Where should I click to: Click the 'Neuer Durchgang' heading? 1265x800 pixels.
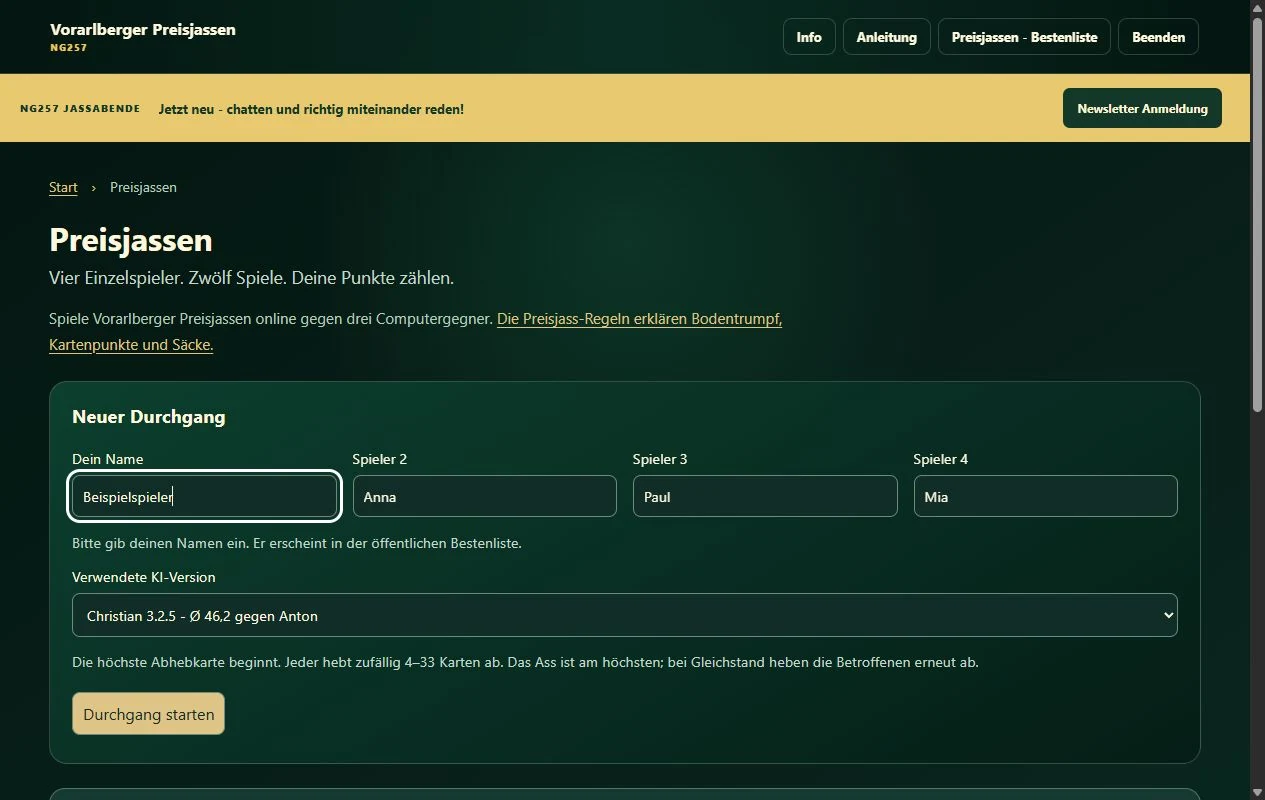tap(149, 416)
